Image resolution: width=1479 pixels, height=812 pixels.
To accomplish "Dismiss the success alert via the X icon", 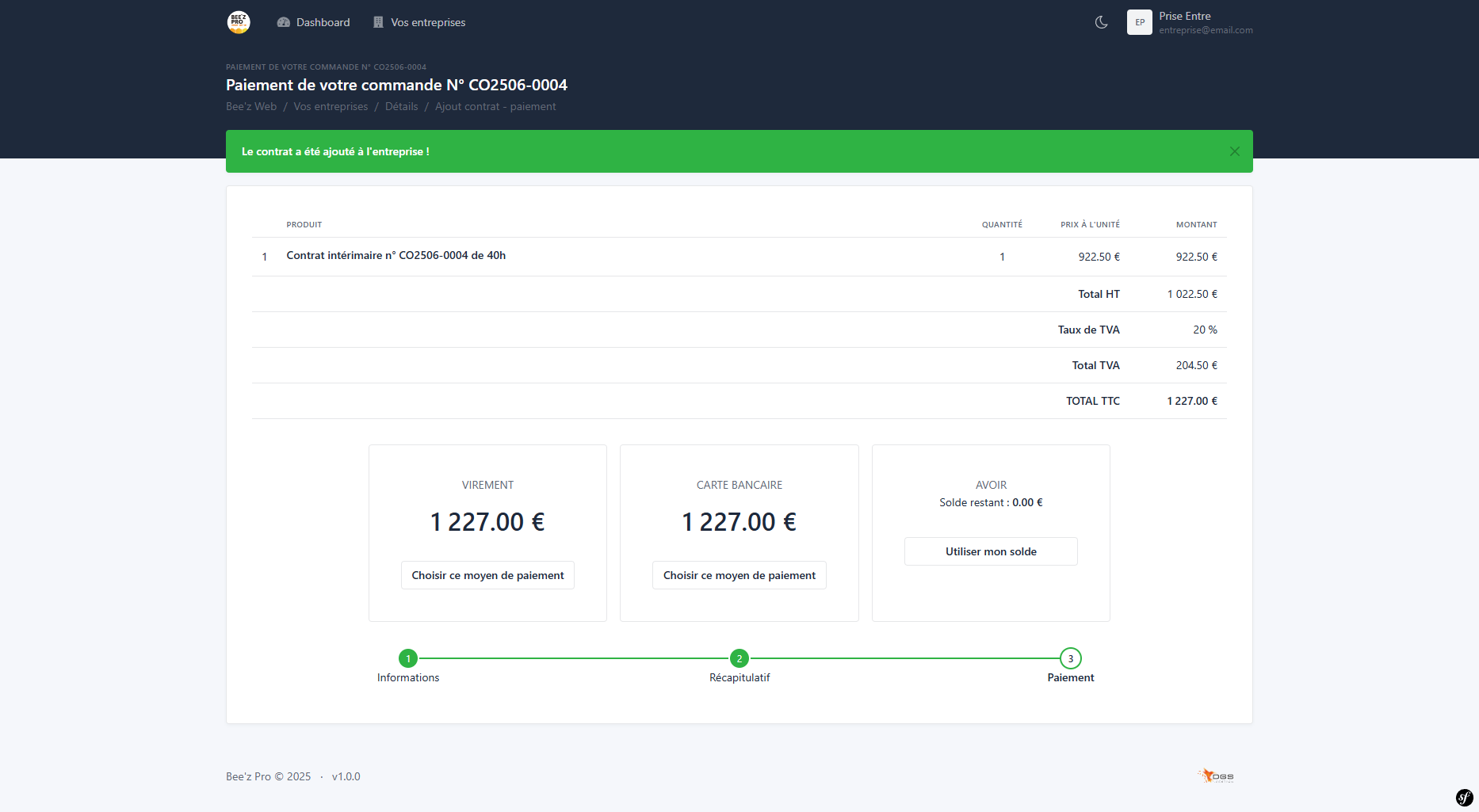I will tap(1234, 151).
